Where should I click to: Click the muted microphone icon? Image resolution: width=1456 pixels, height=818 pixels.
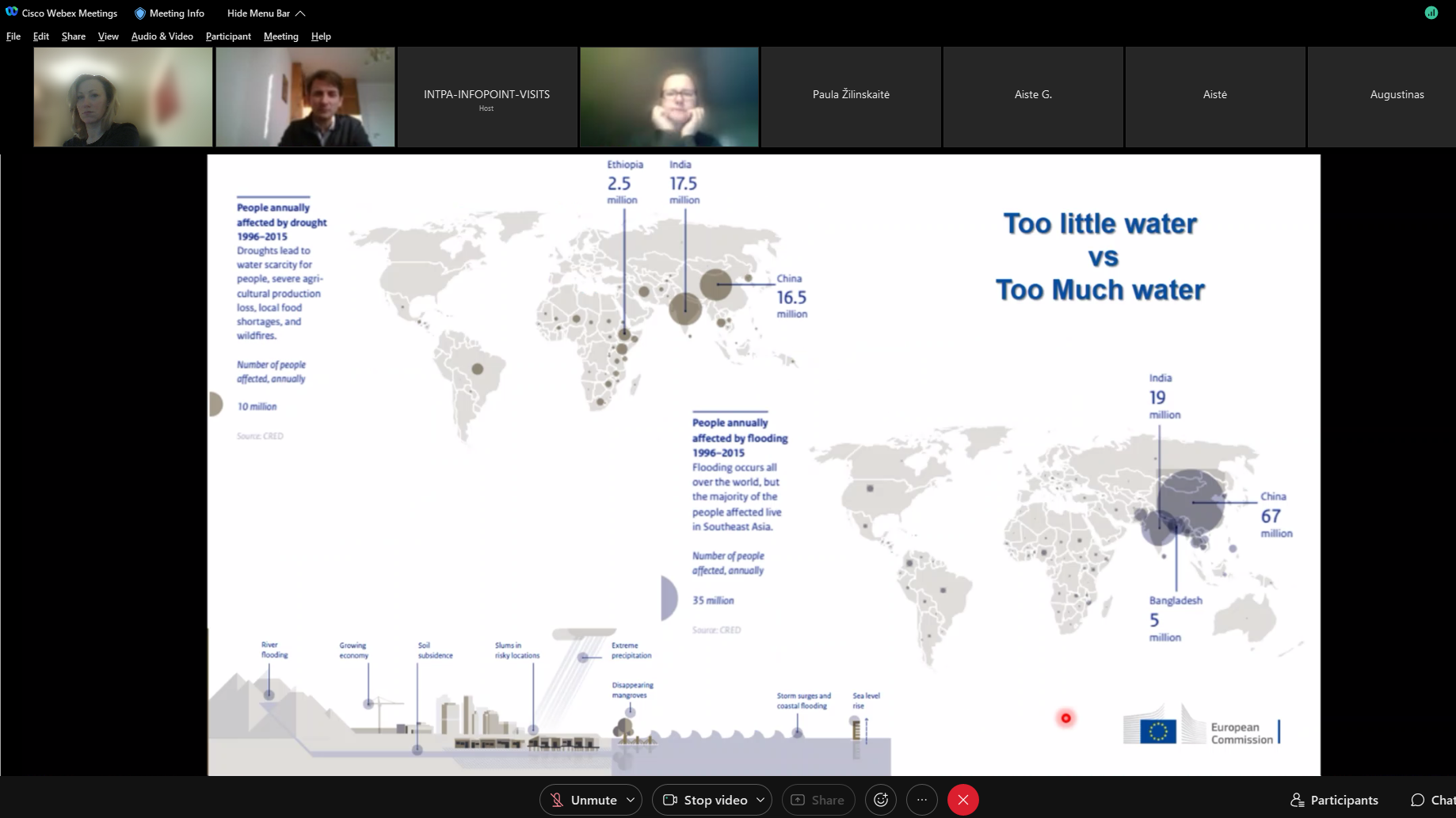point(557,800)
